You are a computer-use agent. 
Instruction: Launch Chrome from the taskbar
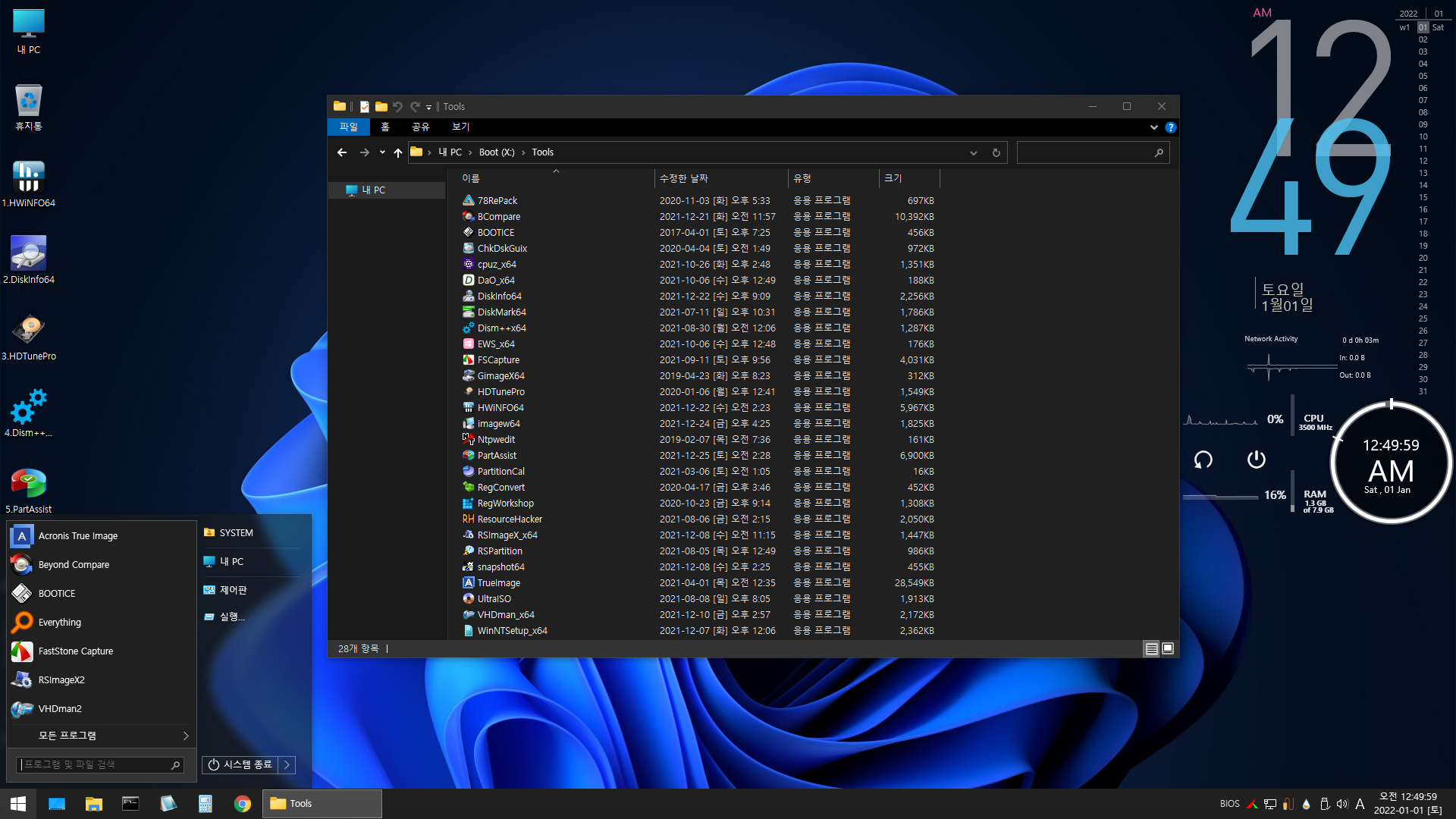(x=243, y=804)
